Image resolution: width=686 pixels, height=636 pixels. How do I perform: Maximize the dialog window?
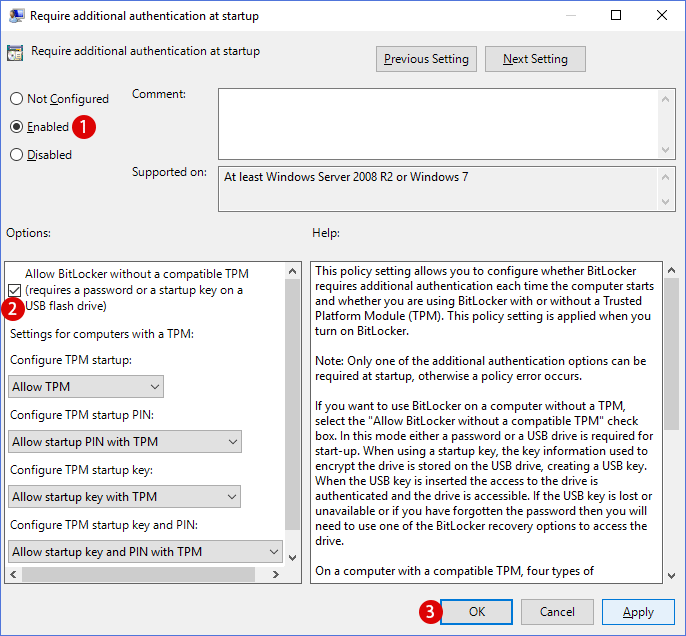pyautogui.click(x=616, y=15)
